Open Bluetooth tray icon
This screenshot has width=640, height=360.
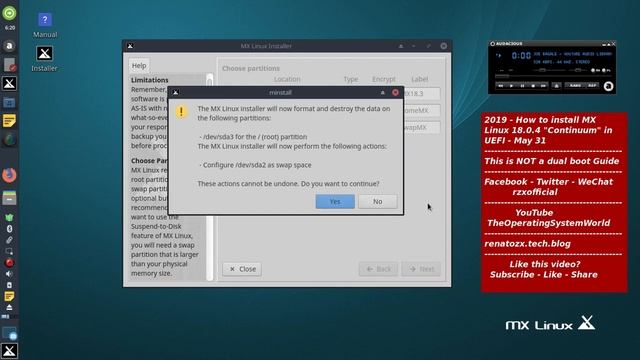(x=9, y=229)
